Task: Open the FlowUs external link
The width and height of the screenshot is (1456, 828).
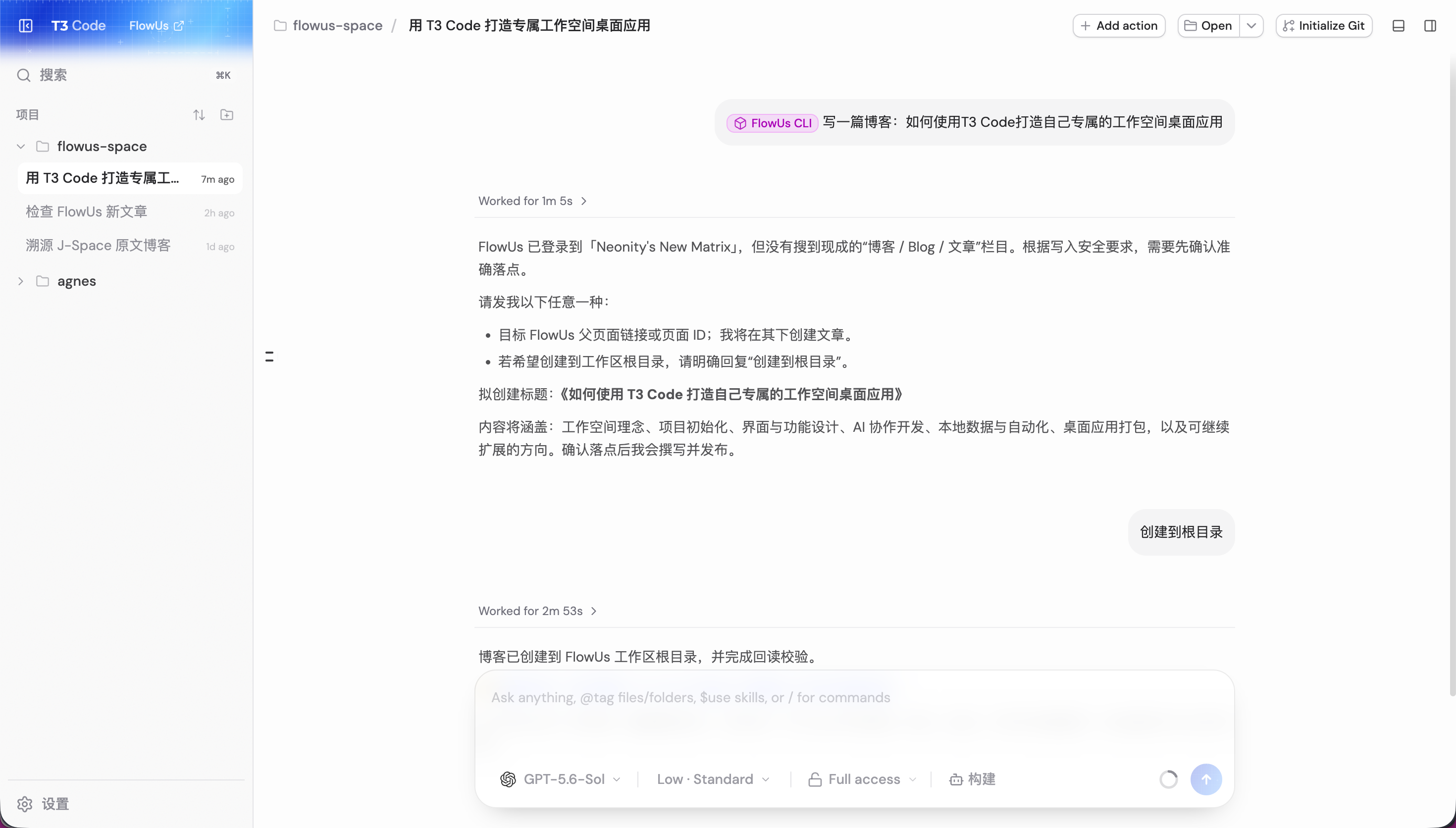Action: tap(156, 26)
